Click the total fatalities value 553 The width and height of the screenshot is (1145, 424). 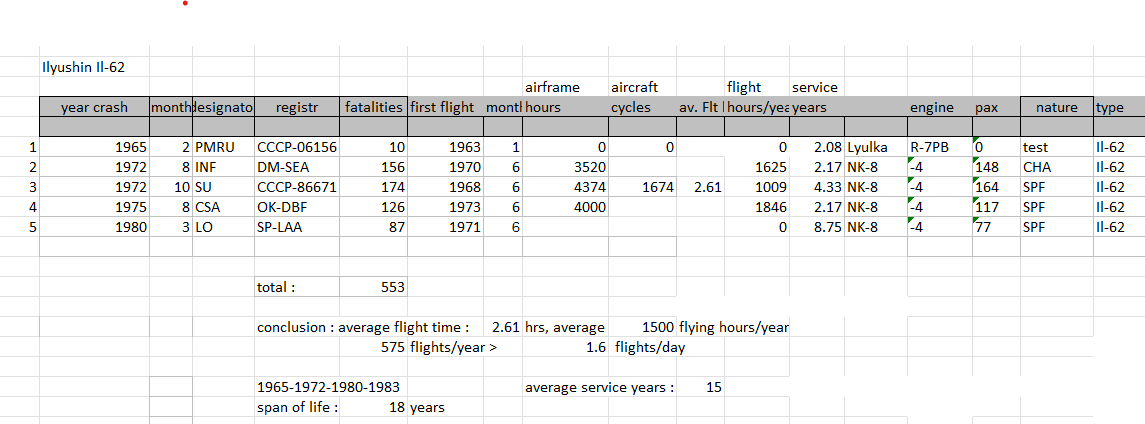point(373,287)
